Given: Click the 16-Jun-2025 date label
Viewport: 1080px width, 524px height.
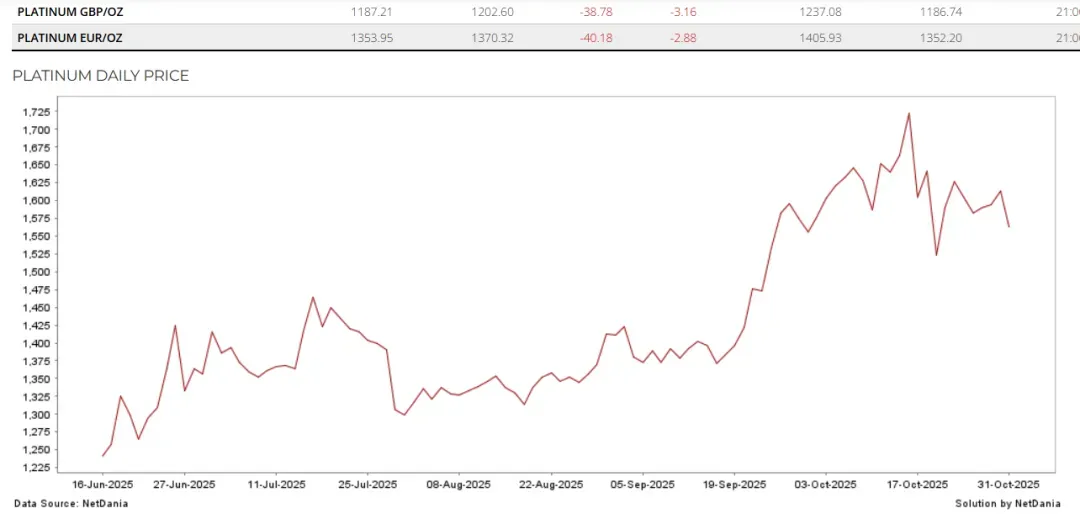Looking at the screenshot, I should (x=103, y=484).
